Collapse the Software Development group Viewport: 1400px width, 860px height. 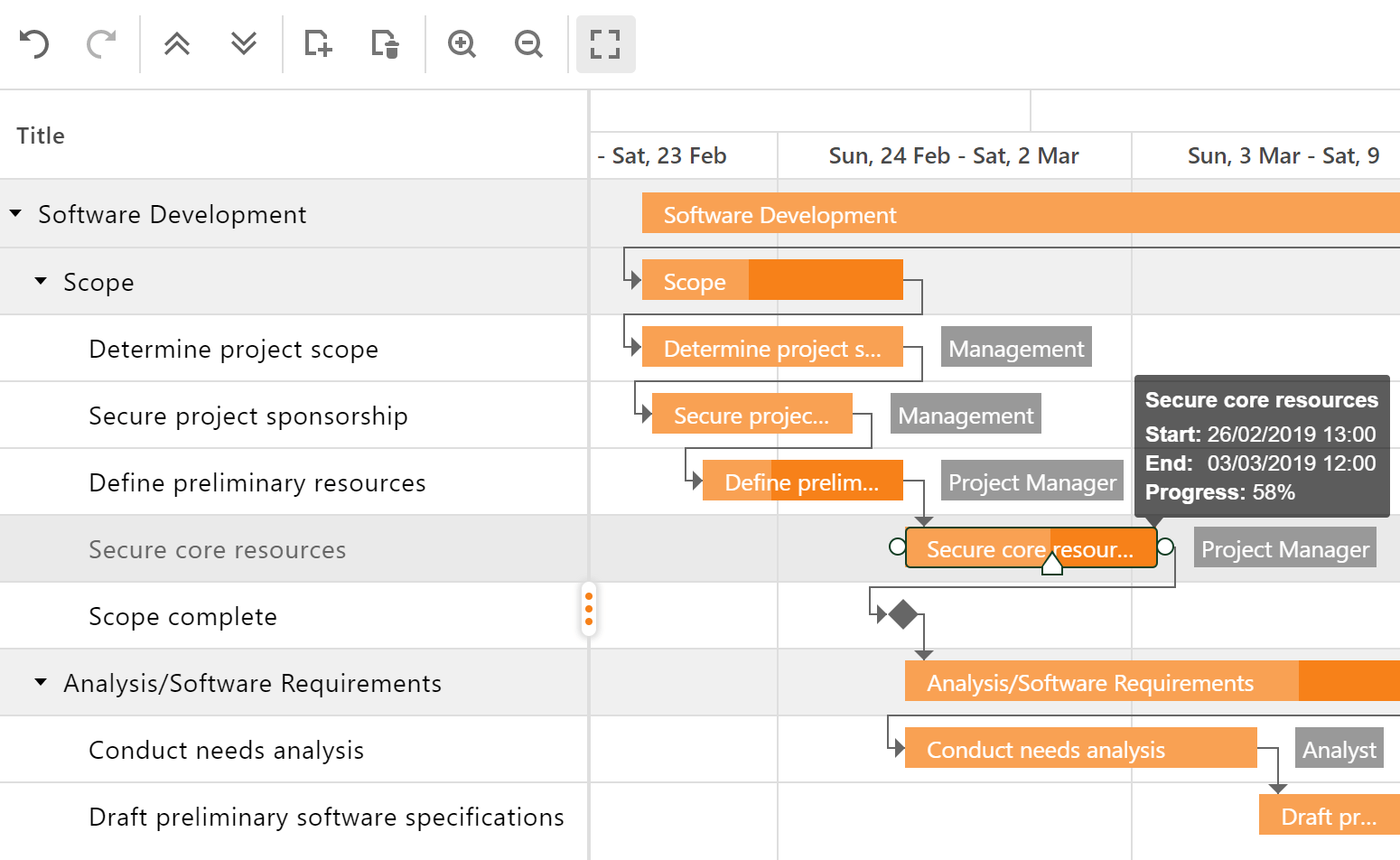[x=14, y=213]
